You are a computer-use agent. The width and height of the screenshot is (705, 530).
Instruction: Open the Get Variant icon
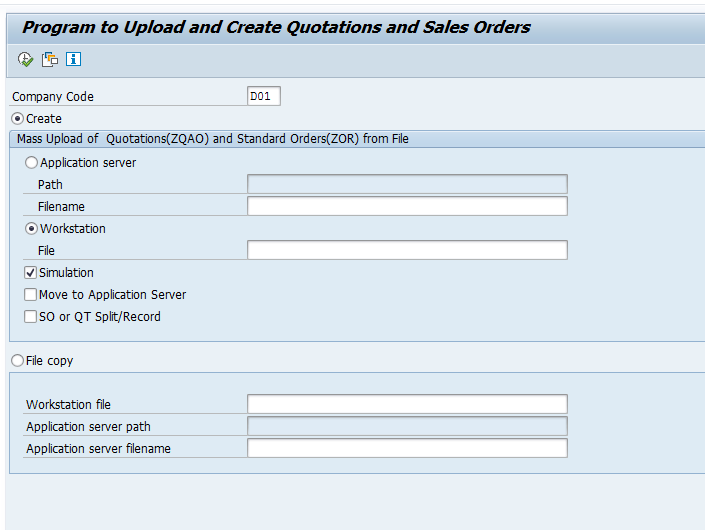[50, 59]
